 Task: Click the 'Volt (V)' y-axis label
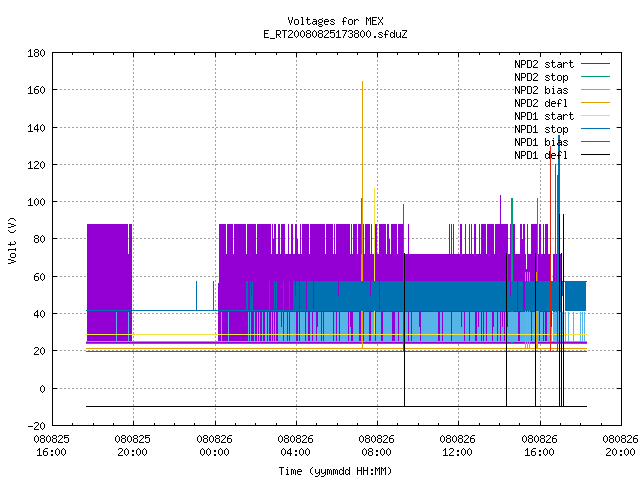click(x=12, y=241)
